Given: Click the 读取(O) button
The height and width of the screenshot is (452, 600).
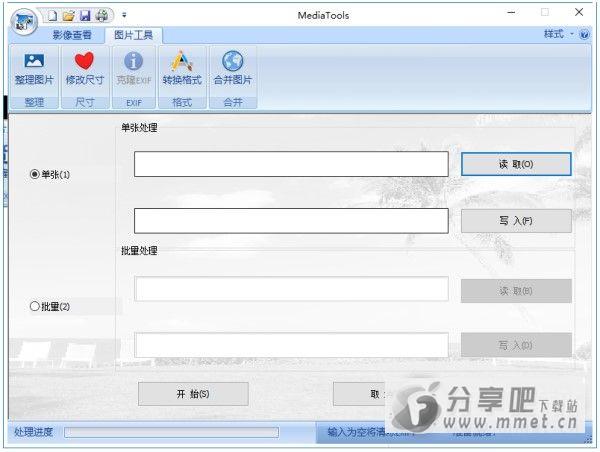Looking at the screenshot, I should point(516,164).
